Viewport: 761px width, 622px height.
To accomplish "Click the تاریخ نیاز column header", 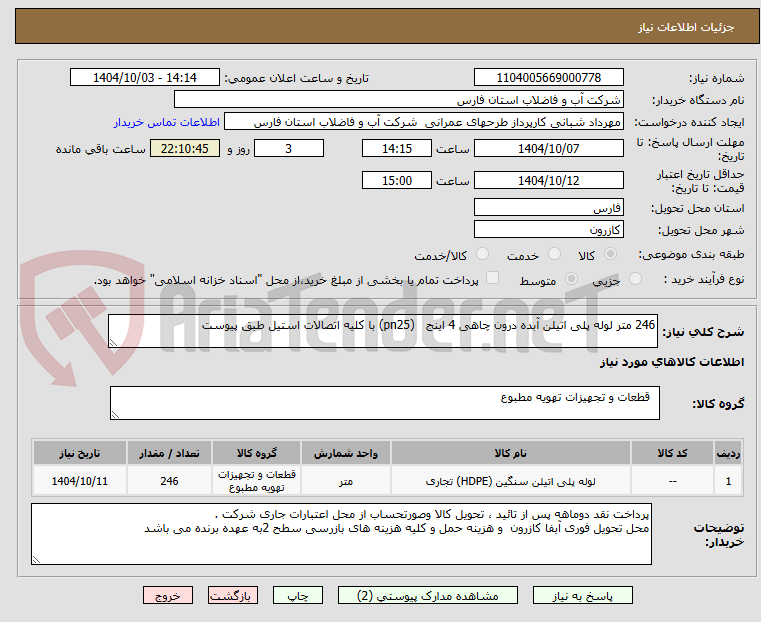I will [x=80, y=453].
